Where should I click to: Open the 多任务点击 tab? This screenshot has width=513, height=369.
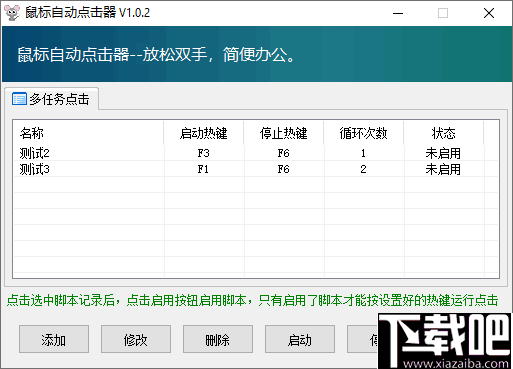(x=51, y=99)
